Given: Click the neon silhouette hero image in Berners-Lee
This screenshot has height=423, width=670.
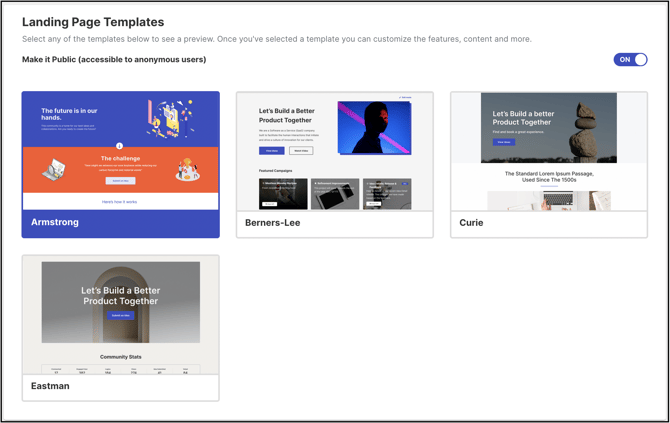Looking at the screenshot, I should [x=374, y=127].
